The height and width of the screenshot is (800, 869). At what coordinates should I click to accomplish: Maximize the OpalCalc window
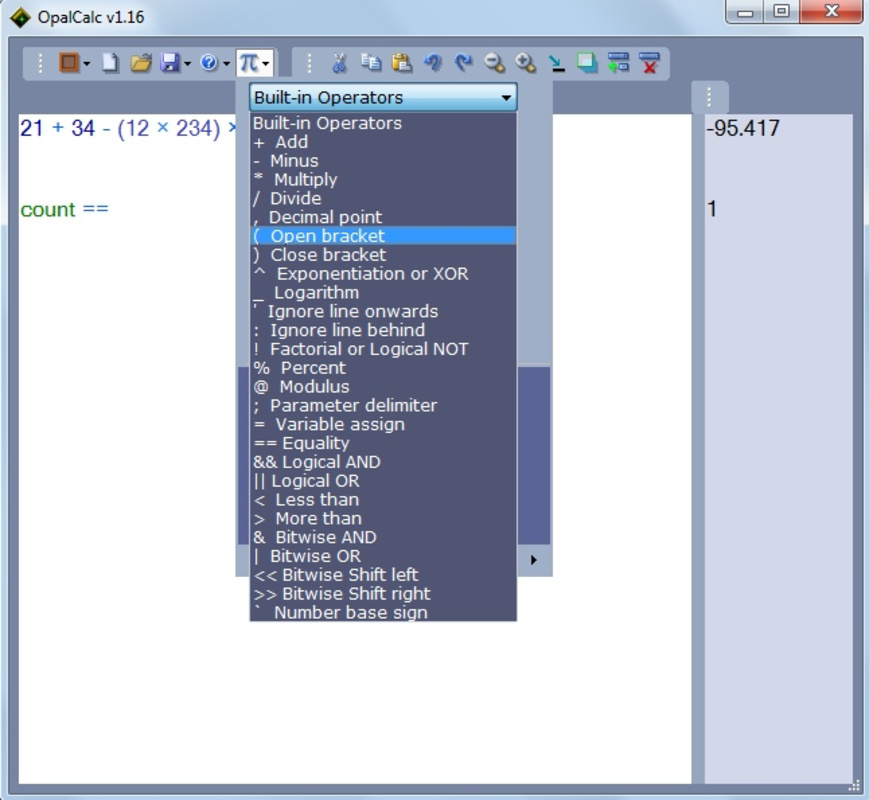pos(781,11)
